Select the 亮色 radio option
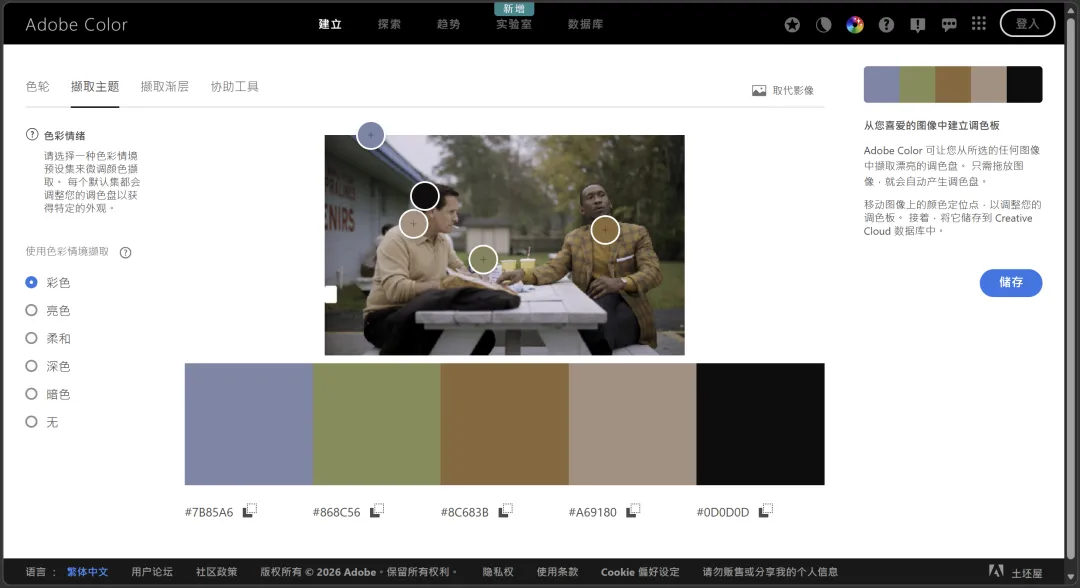This screenshot has height=588, width=1080. (31, 311)
